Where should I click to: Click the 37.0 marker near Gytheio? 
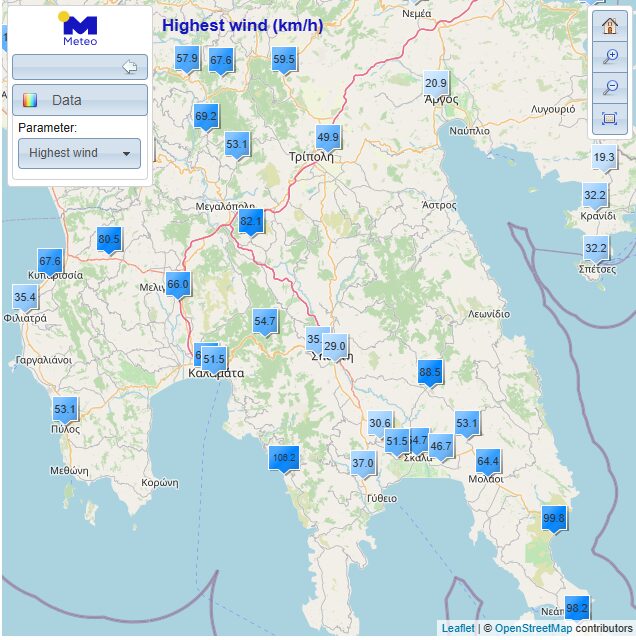[363, 463]
